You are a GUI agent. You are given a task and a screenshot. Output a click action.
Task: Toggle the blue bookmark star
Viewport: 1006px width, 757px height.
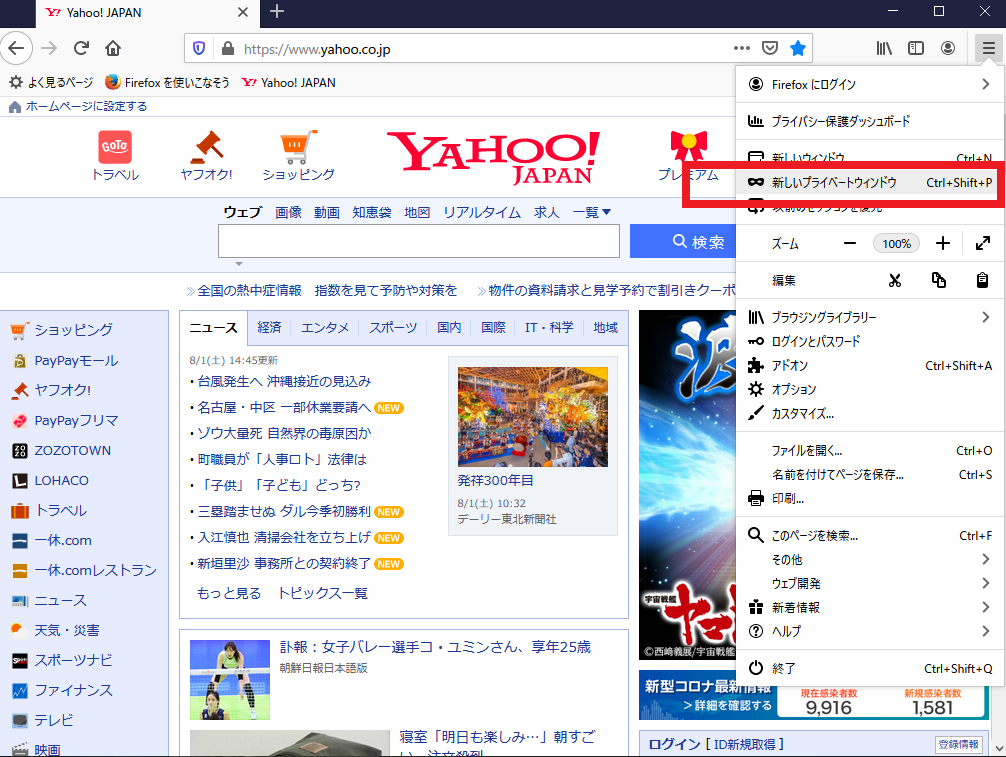(x=798, y=48)
